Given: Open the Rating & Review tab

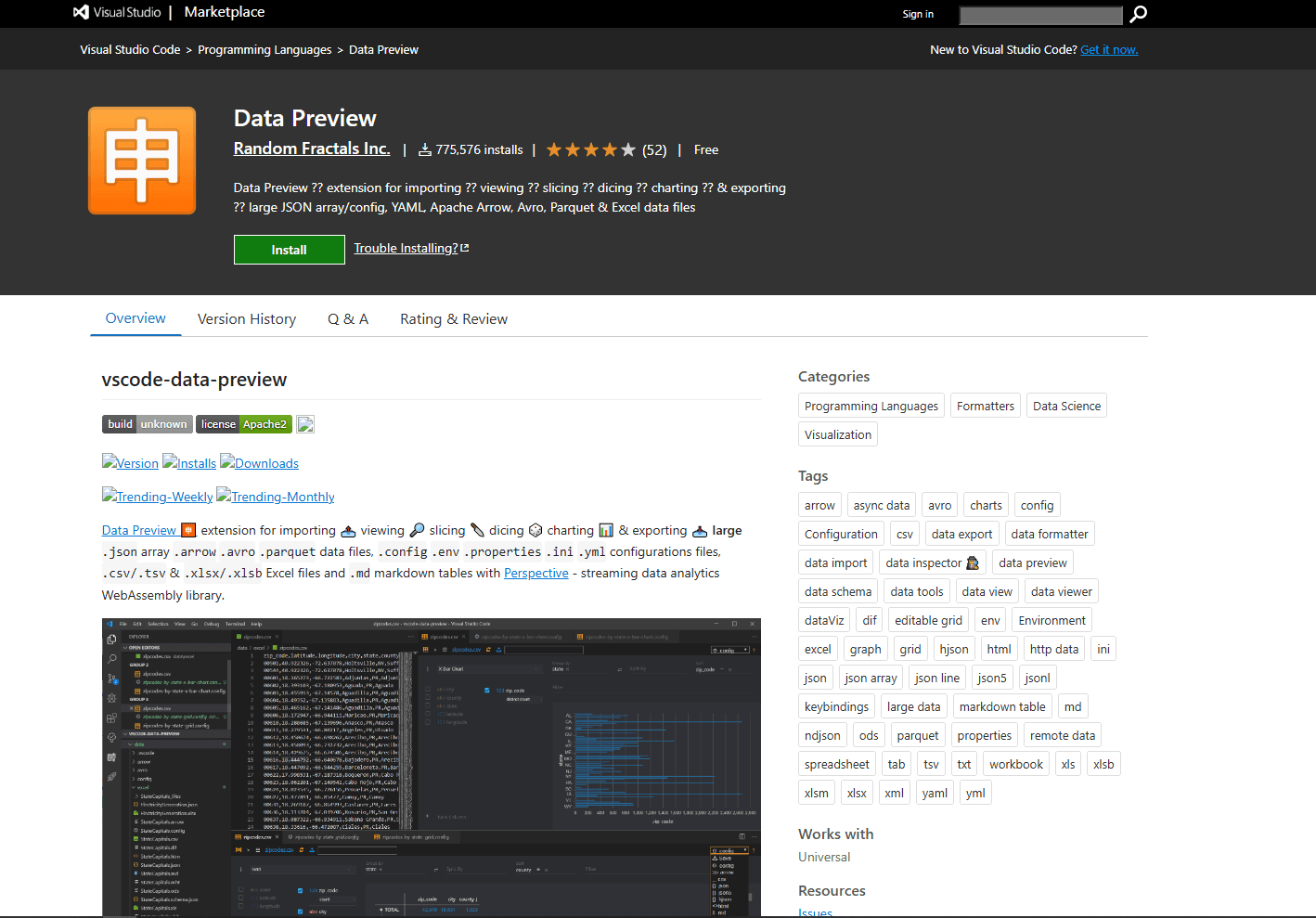Looking at the screenshot, I should pyautogui.click(x=454, y=318).
